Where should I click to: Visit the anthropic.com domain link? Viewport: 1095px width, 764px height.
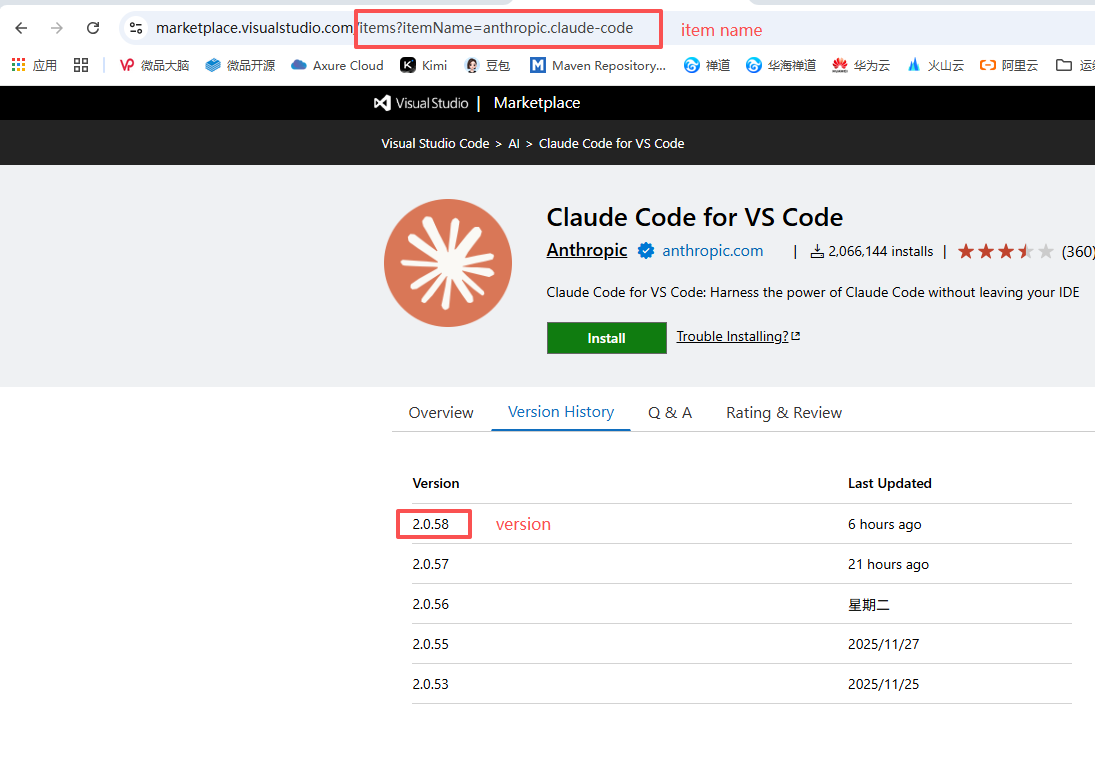(x=712, y=250)
